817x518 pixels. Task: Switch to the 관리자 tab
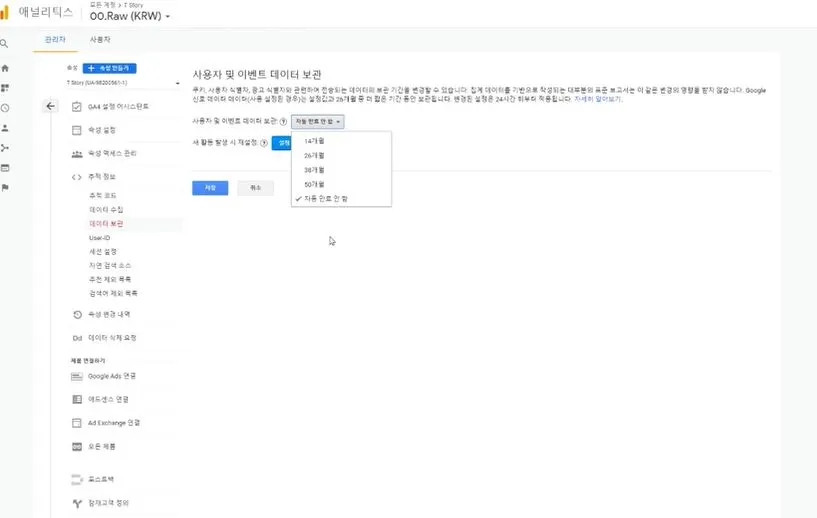tap(55, 40)
